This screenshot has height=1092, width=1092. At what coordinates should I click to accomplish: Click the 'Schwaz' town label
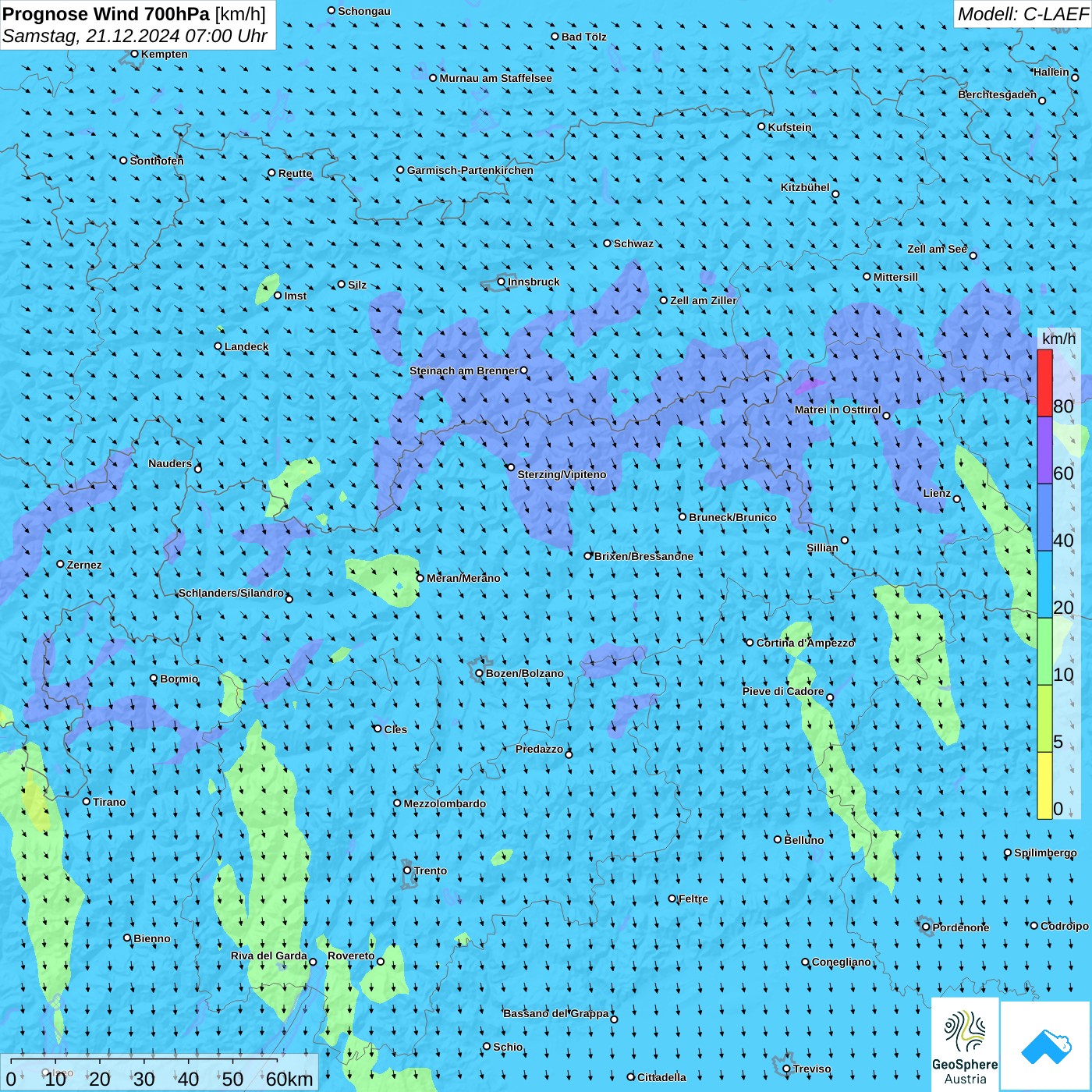(633, 243)
